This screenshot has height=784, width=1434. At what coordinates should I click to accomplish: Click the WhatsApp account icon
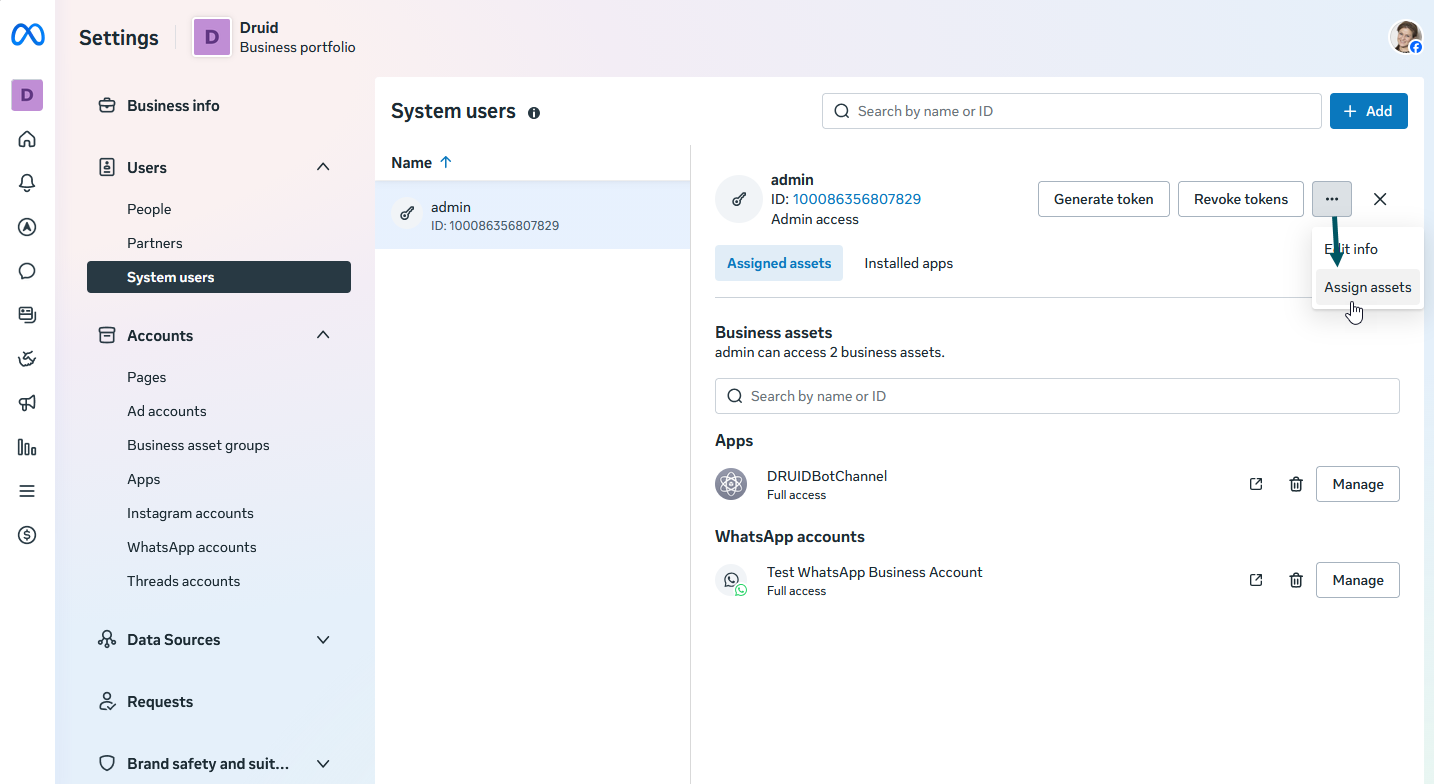732,580
